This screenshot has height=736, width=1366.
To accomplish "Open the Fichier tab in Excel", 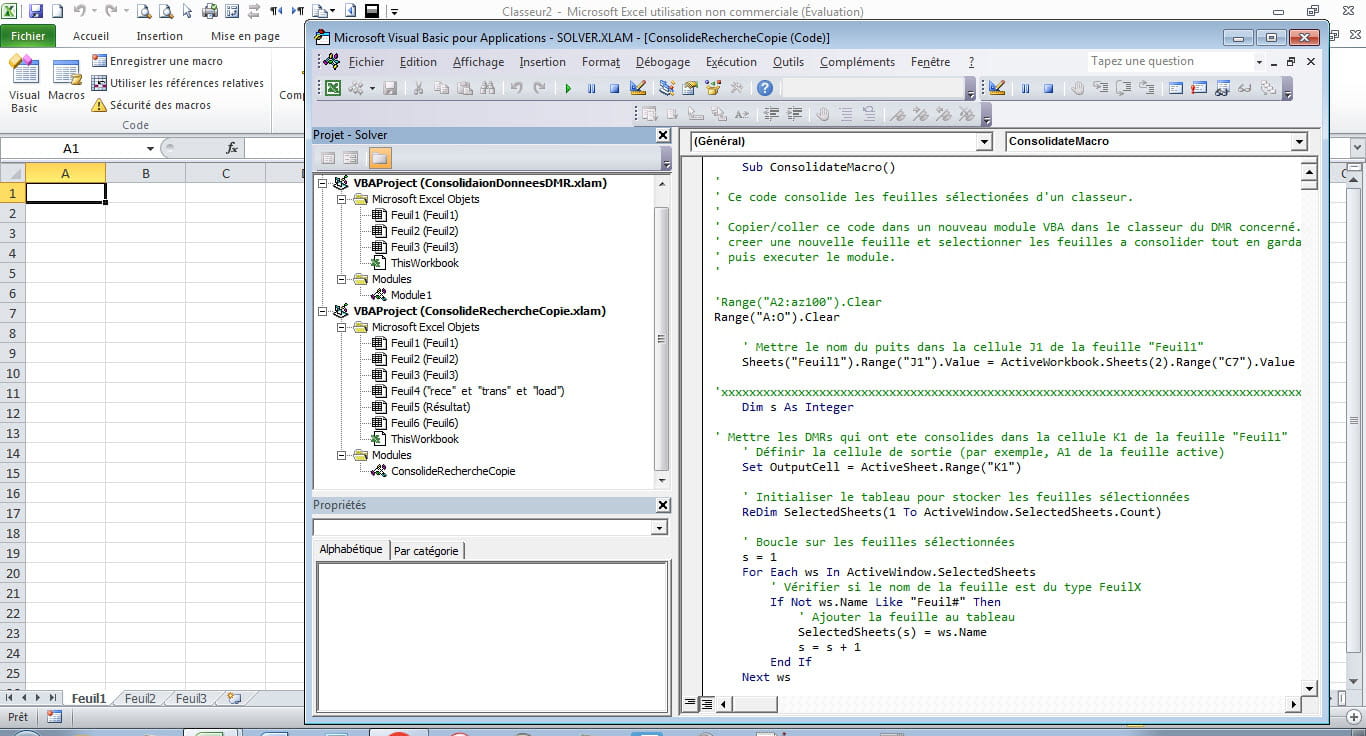I will point(28,36).
